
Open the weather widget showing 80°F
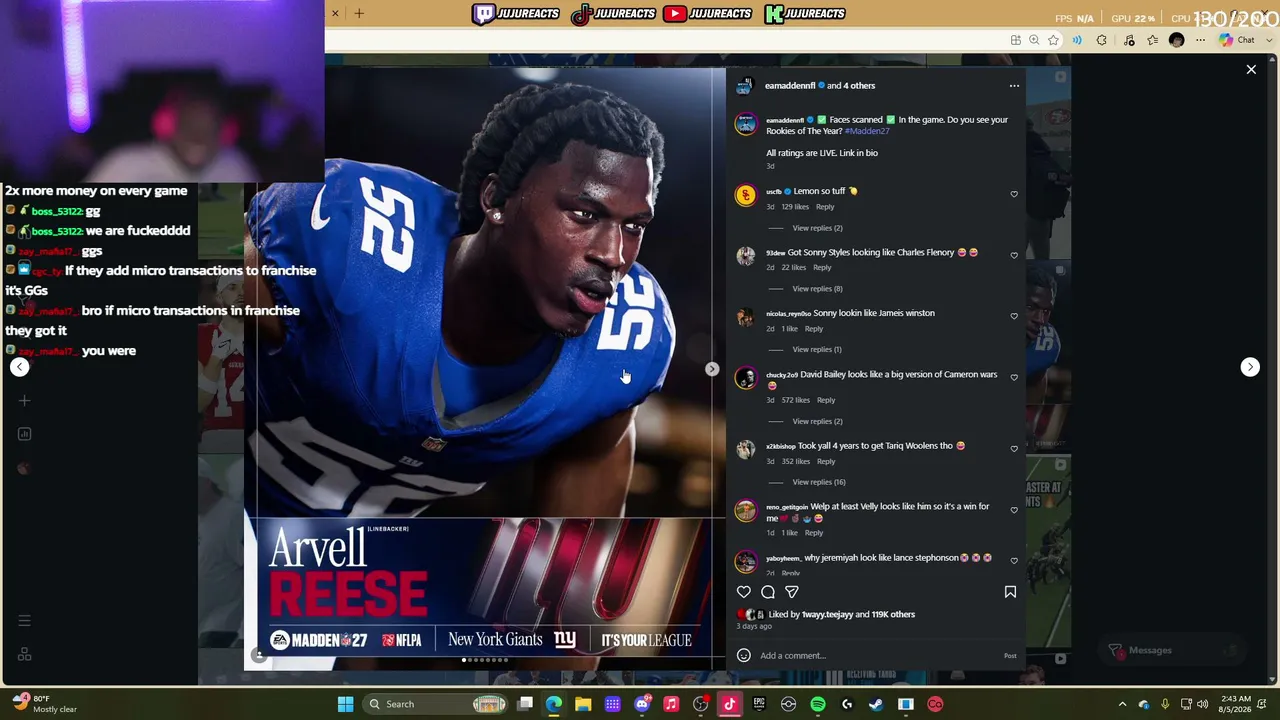(45, 704)
